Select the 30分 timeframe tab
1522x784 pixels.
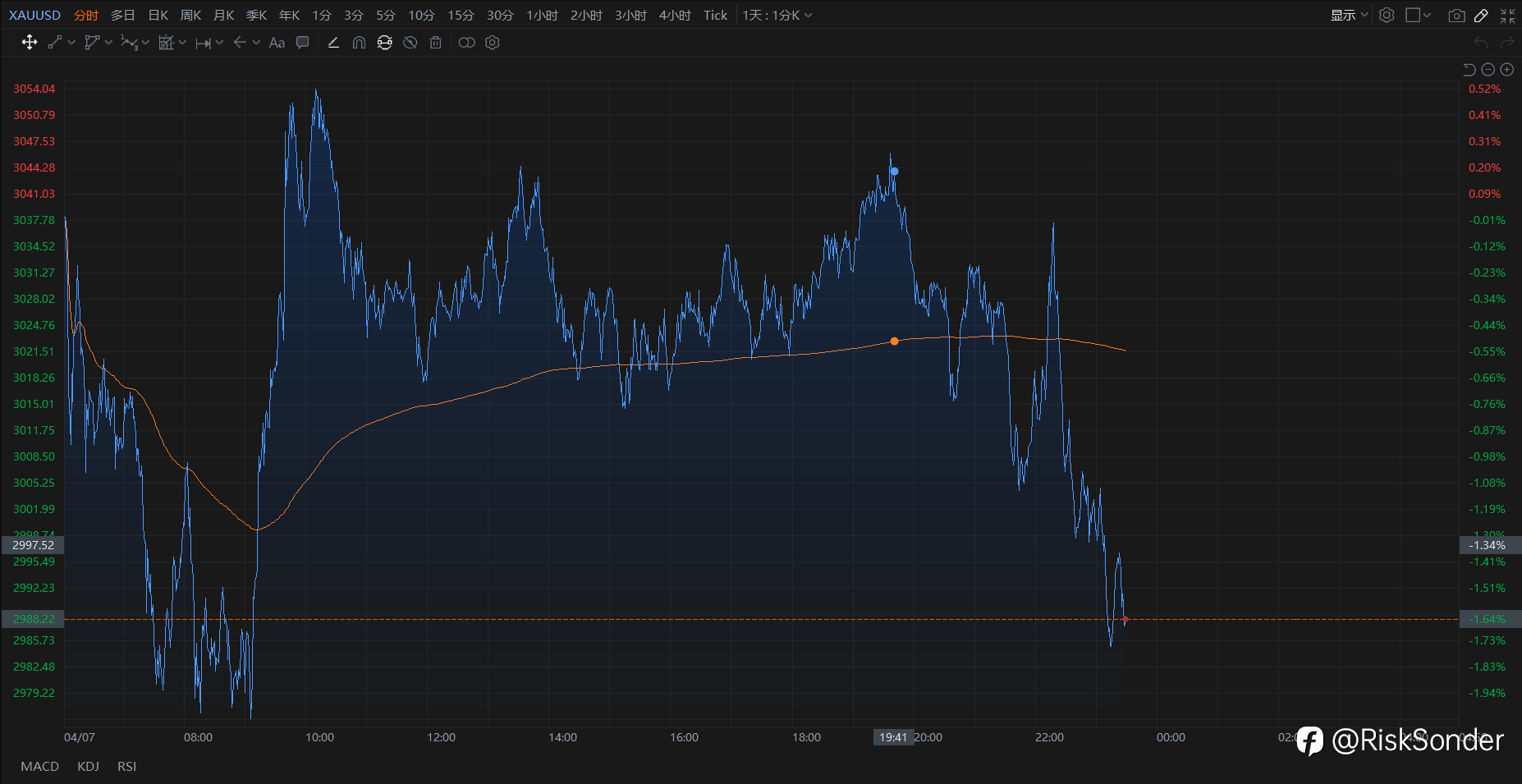[500, 16]
